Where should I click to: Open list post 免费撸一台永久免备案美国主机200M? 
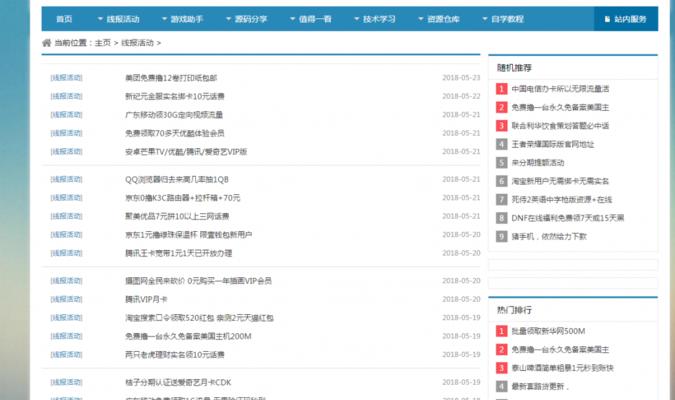tap(188, 337)
